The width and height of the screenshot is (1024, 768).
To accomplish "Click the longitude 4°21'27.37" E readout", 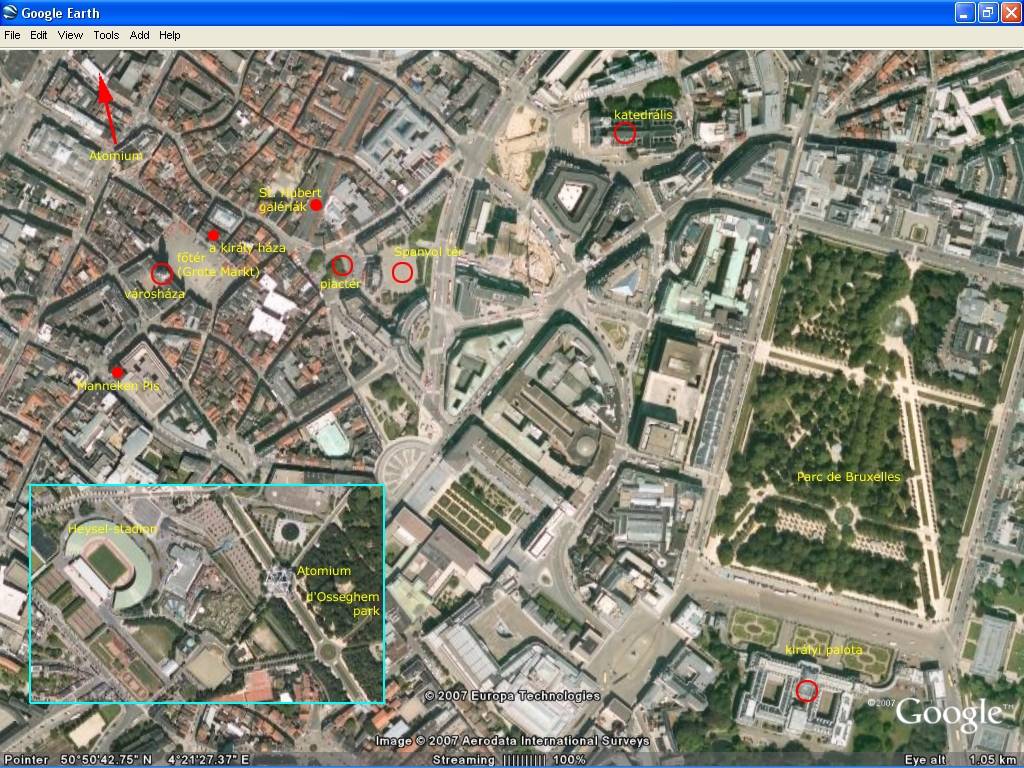I will [x=208, y=760].
